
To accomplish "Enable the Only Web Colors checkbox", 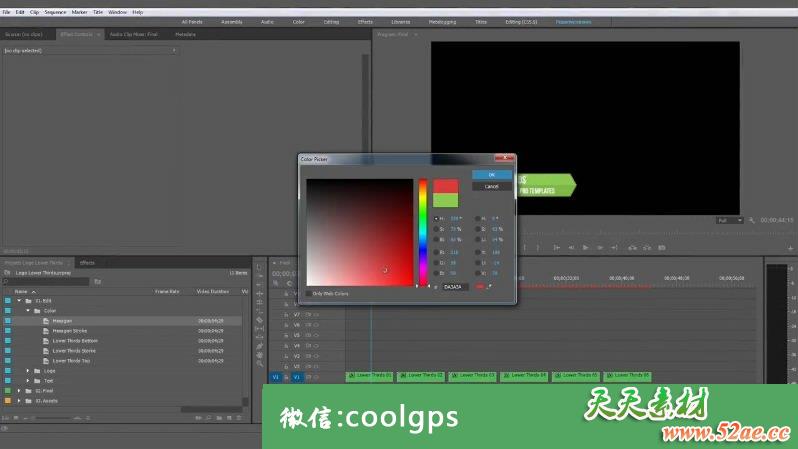I will pyautogui.click(x=309, y=294).
